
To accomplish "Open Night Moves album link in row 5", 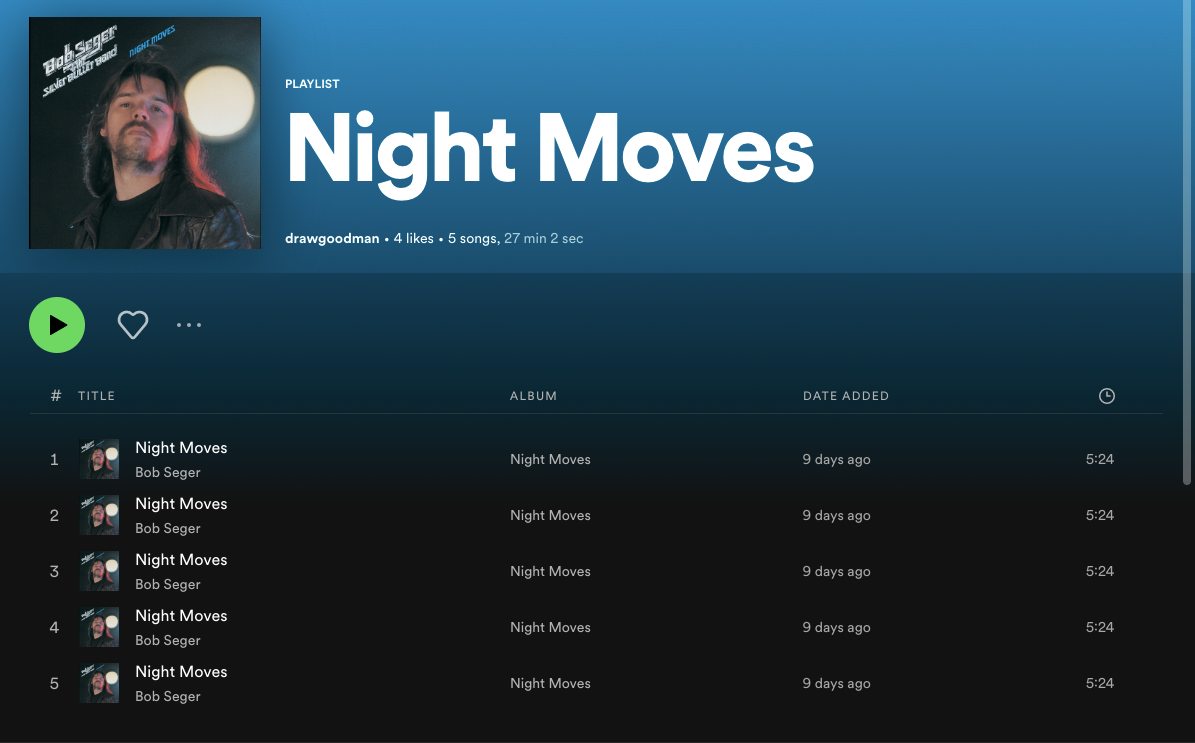I will tap(550, 684).
